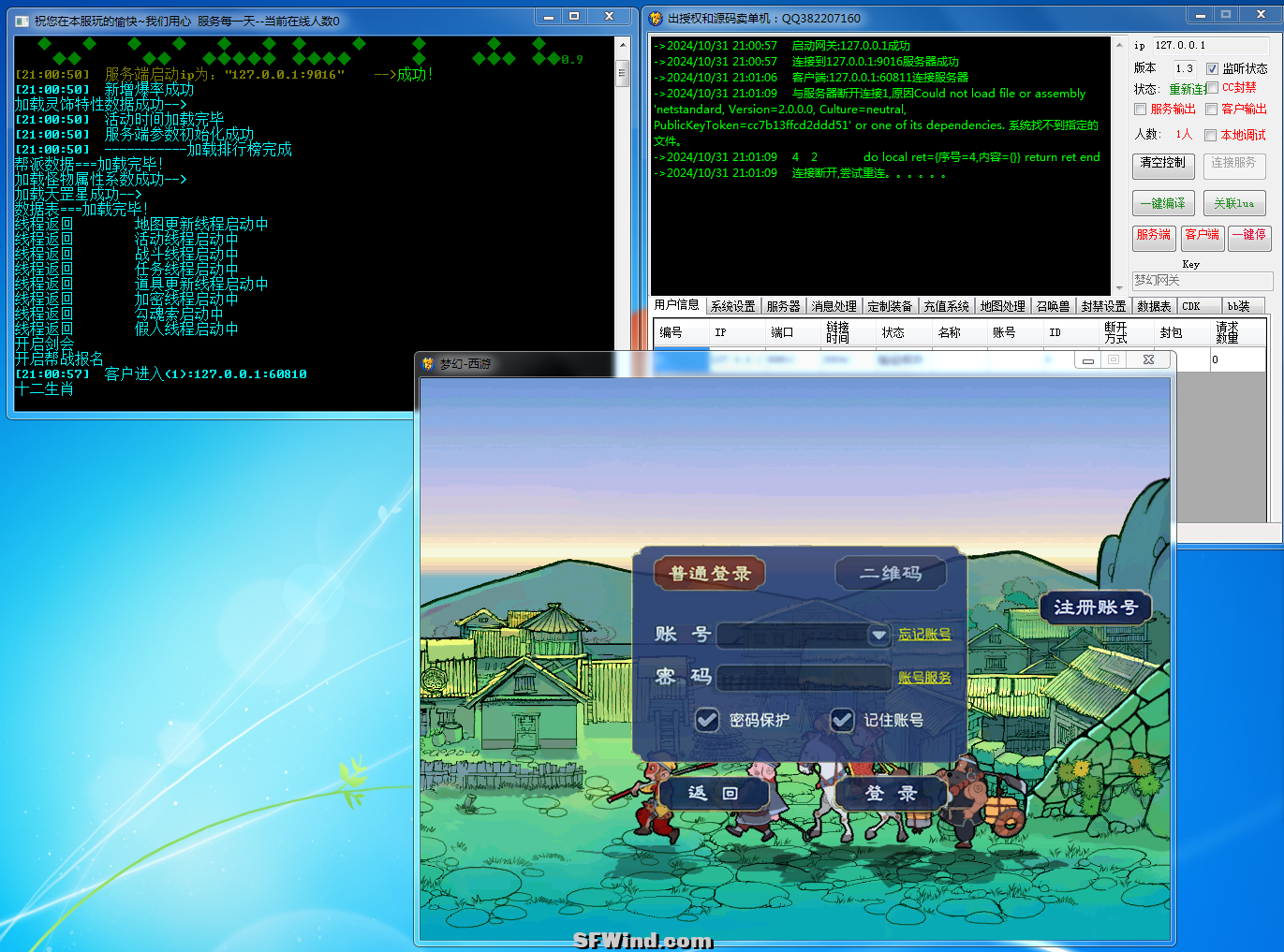The image size is (1284, 952).
Task: Expand the 账号 account dropdown arrow
Action: (878, 635)
